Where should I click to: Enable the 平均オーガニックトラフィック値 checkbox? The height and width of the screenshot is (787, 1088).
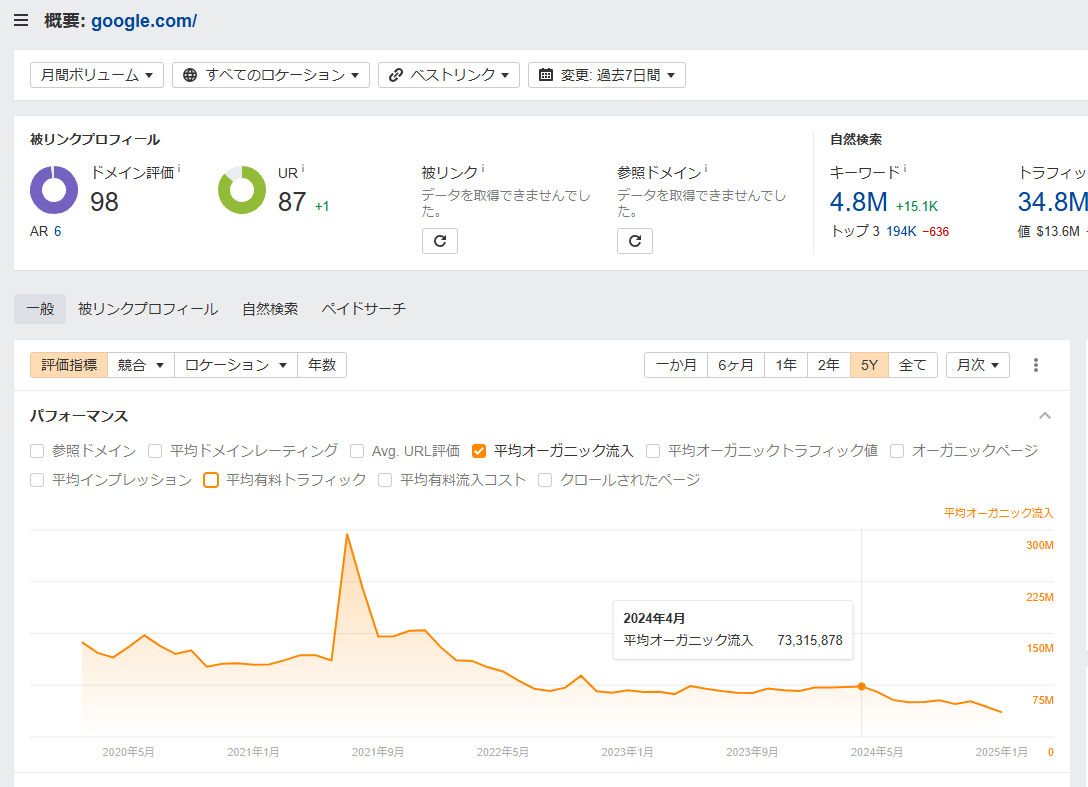click(x=653, y=451)
